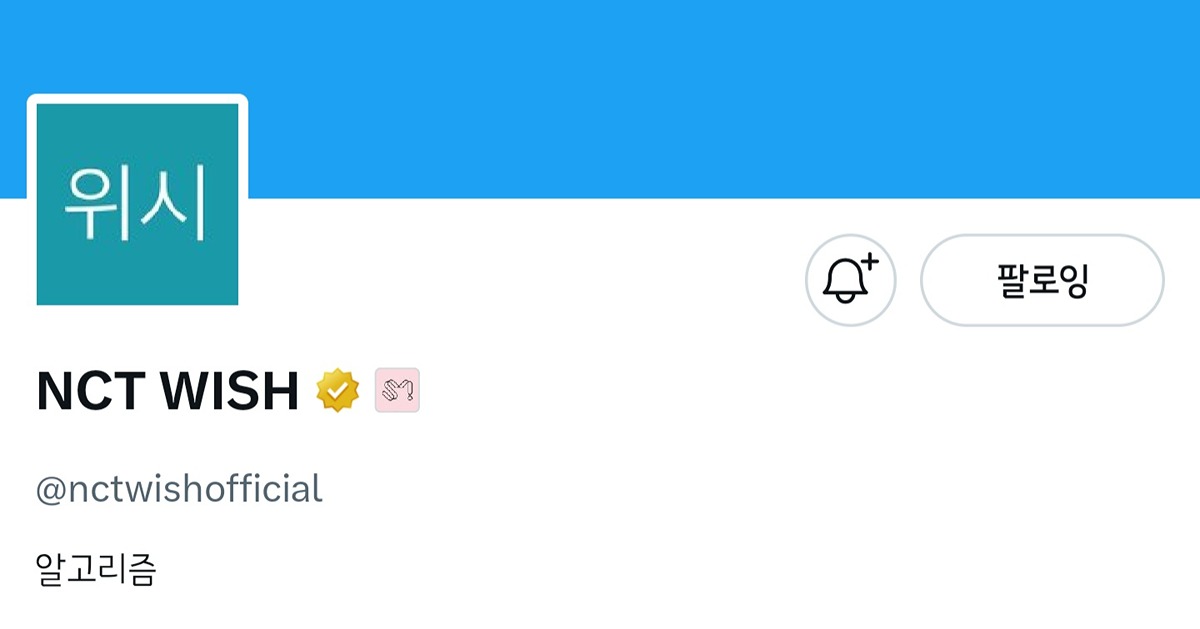The height and width of the screenshot is (629, 1200).
Task: Click the badge right of NCT WISH's checkmark
Action: point(397,390)
